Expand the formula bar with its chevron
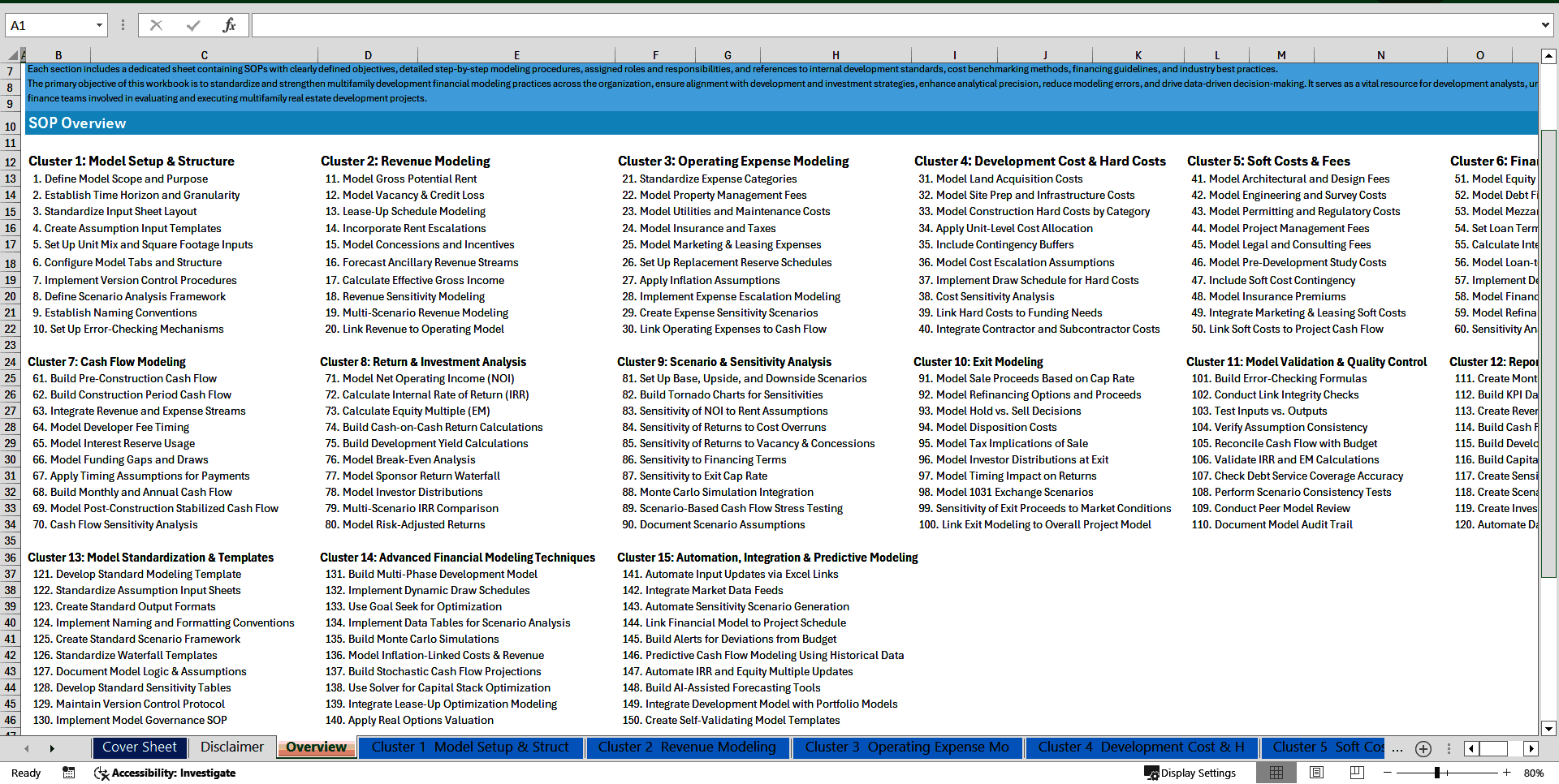 coord(1545,25)
